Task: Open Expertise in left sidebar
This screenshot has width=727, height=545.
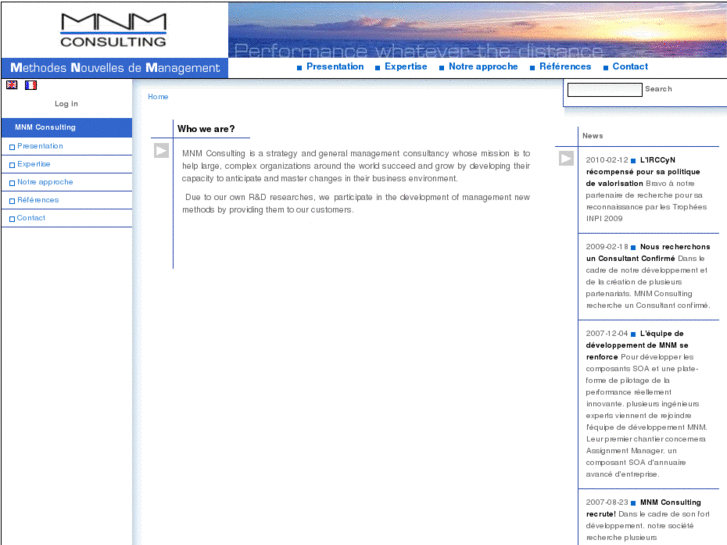Action: tap(33, 164)
